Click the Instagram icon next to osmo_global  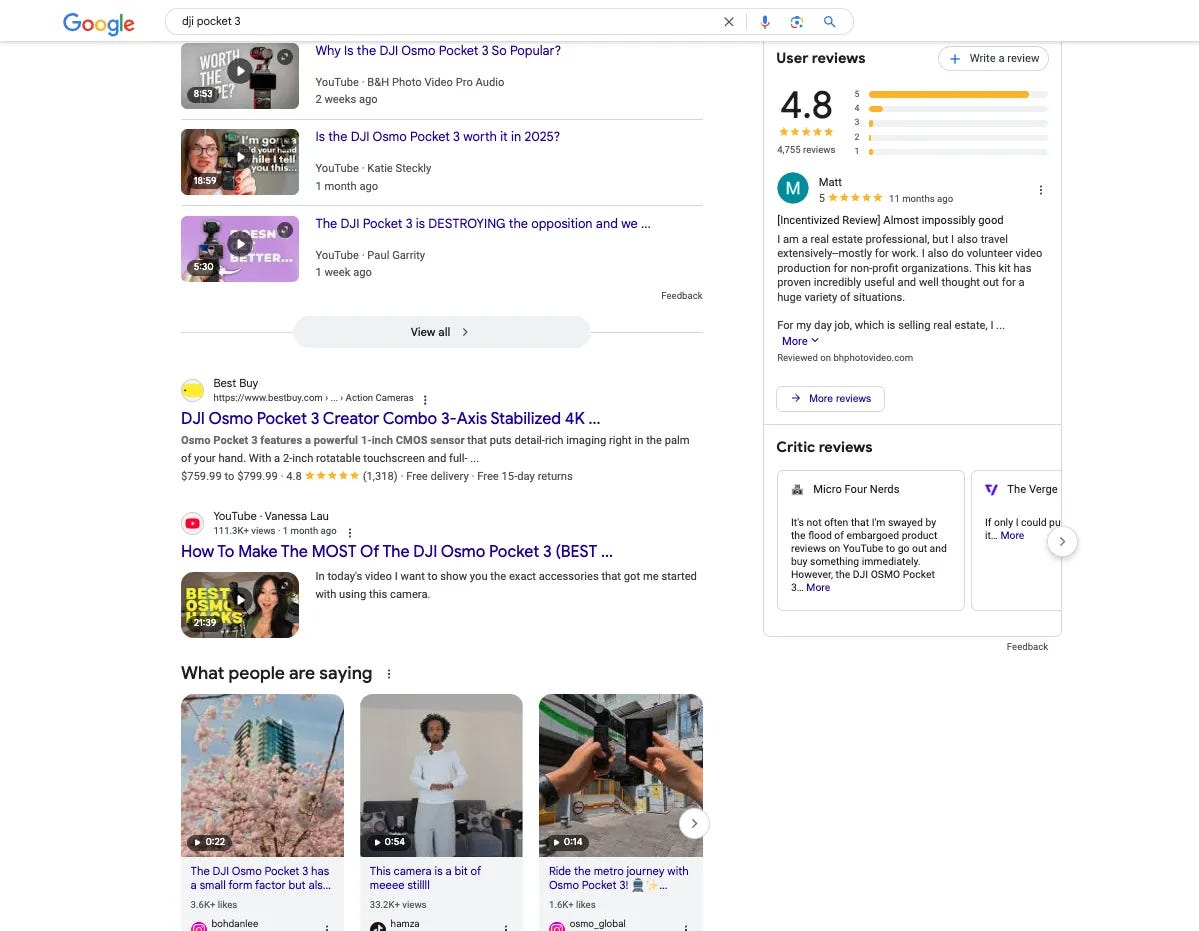click(557, 926)
